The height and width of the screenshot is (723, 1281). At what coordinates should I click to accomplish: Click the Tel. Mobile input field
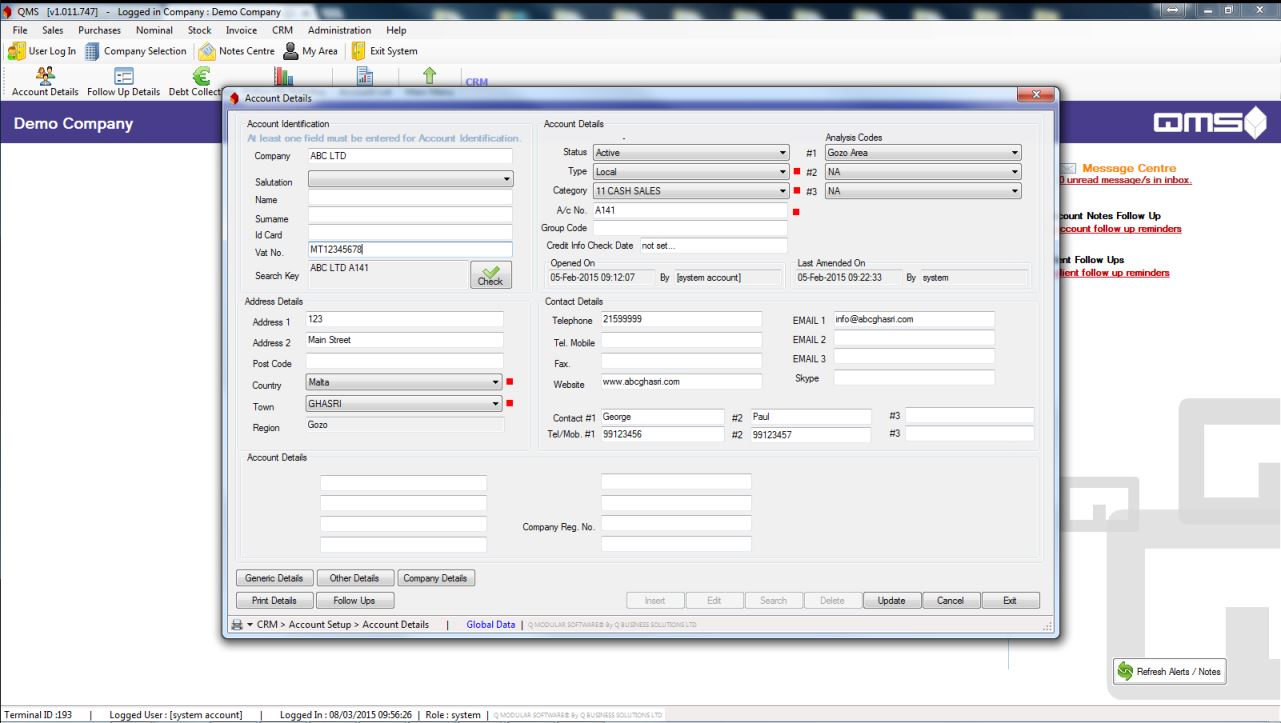[x=681, y=340]
